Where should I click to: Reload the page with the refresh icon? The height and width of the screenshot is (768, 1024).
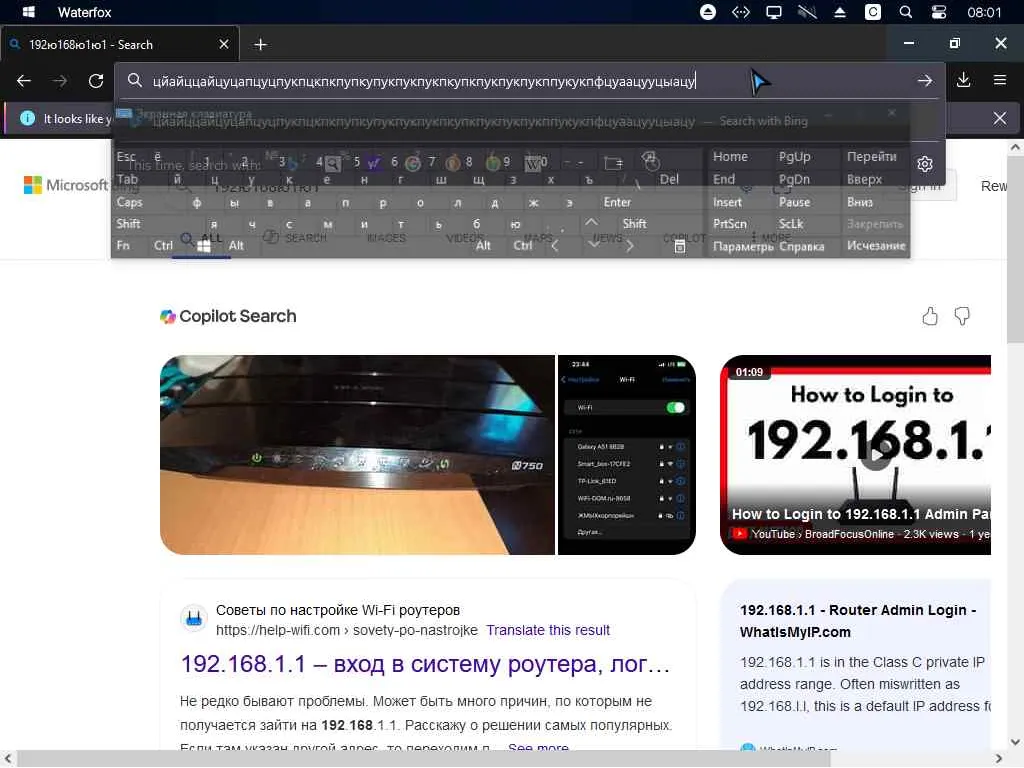[x=96, y=81]
